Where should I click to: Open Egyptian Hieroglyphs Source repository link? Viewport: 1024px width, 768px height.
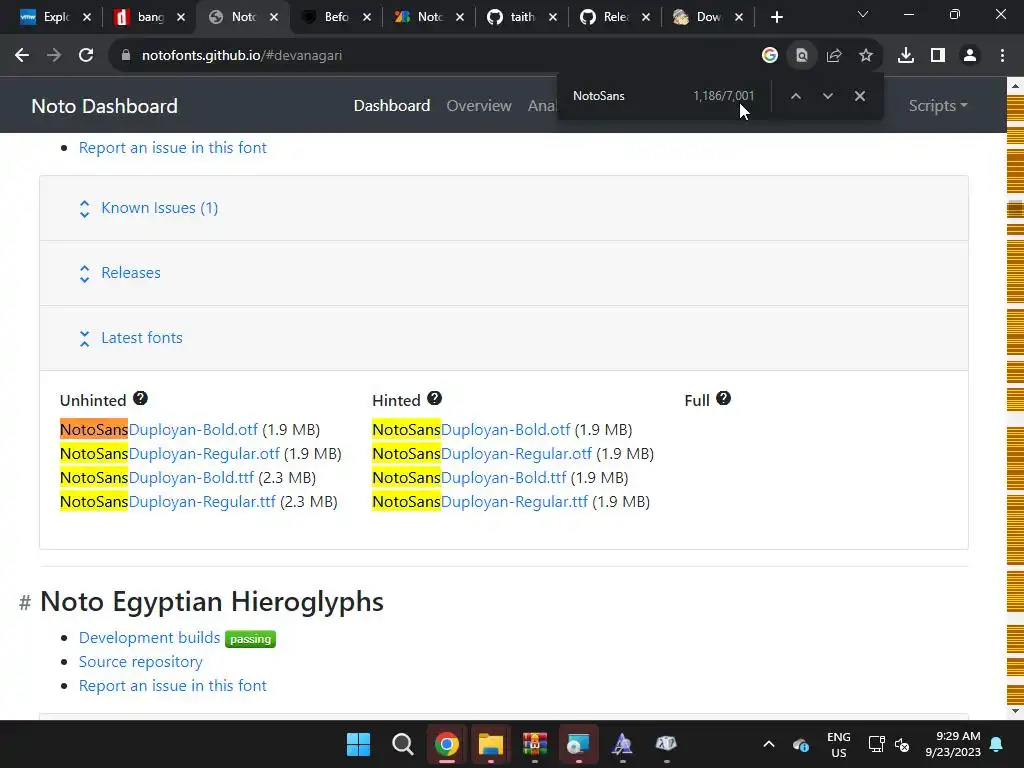coord(140,662)
